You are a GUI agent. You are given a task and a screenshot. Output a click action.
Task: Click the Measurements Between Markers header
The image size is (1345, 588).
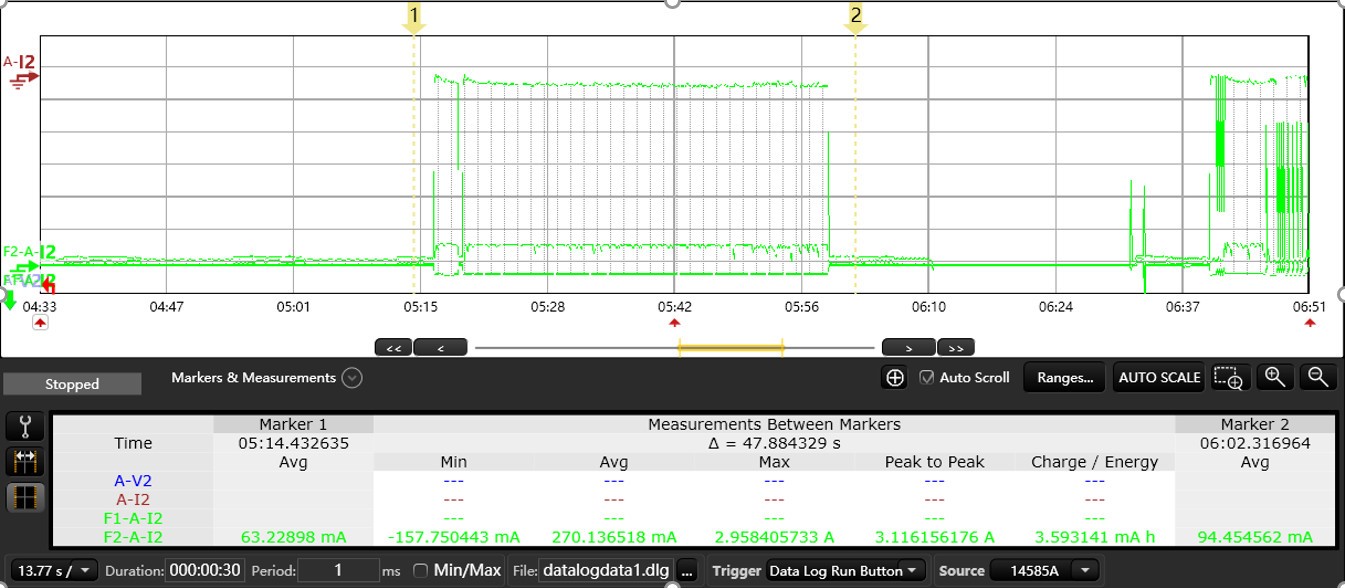[774, 425]
